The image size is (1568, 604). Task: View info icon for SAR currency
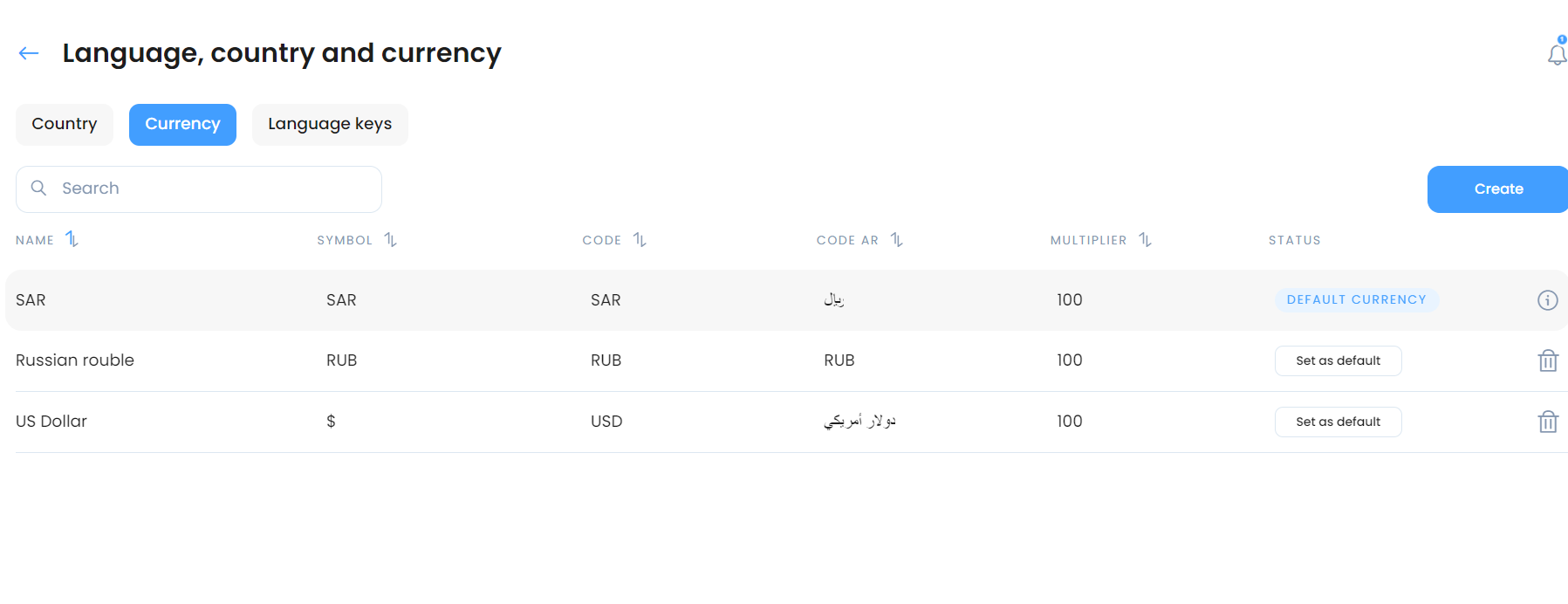[x=1547, y=300]
